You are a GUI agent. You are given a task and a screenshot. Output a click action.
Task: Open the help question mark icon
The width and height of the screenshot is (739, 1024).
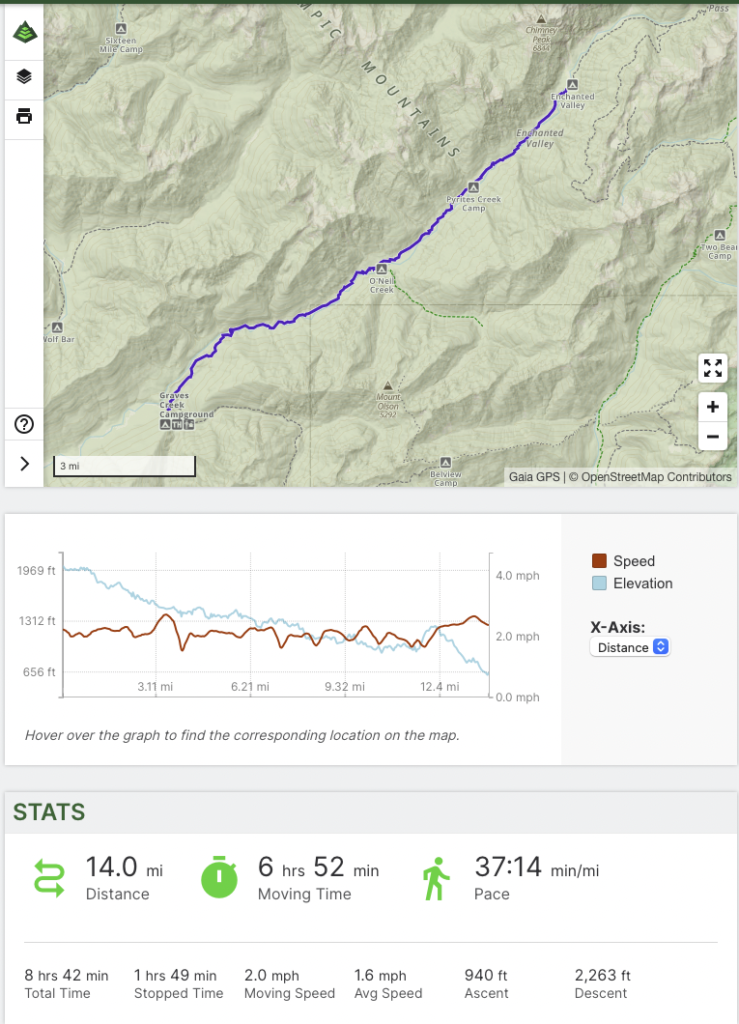(24, 424)
